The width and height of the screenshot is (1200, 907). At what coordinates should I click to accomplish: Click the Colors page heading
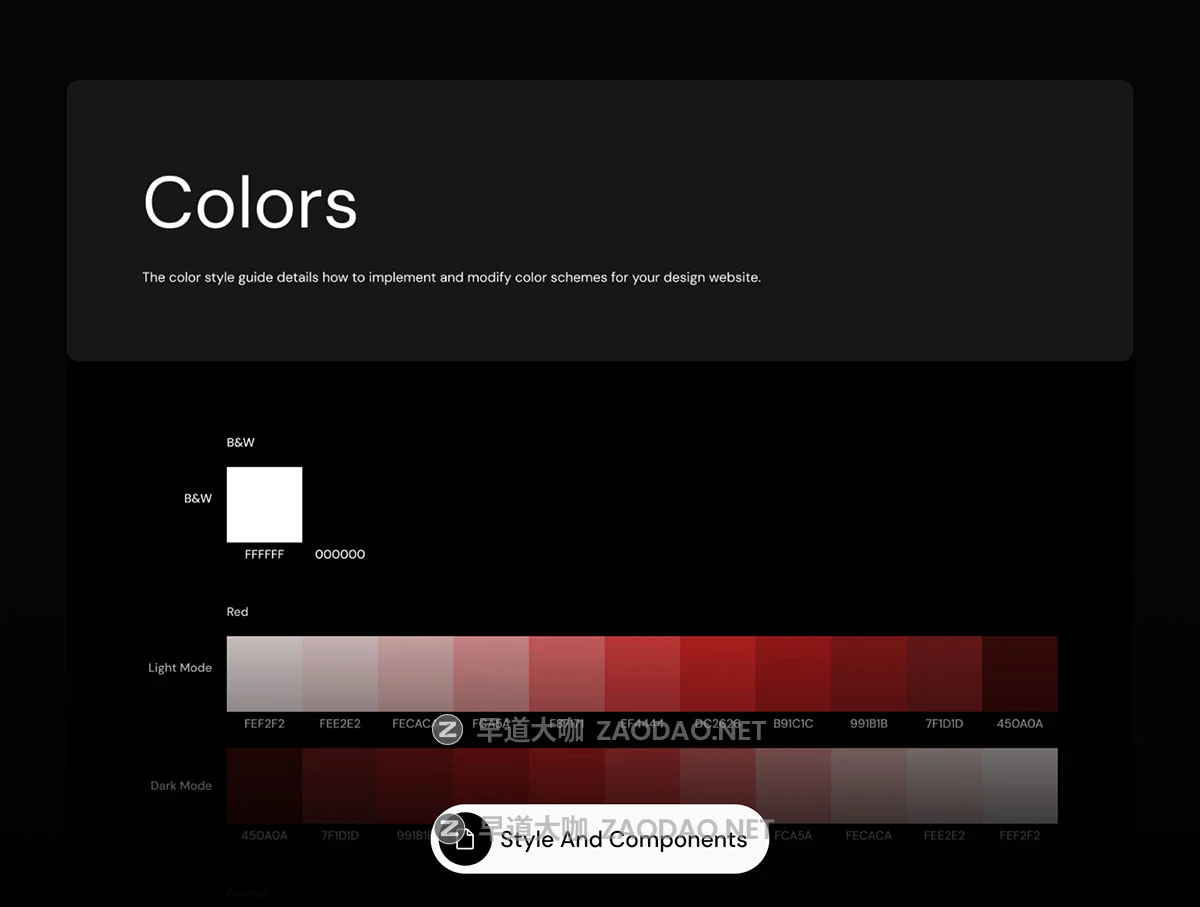click(x=250, y=203)
